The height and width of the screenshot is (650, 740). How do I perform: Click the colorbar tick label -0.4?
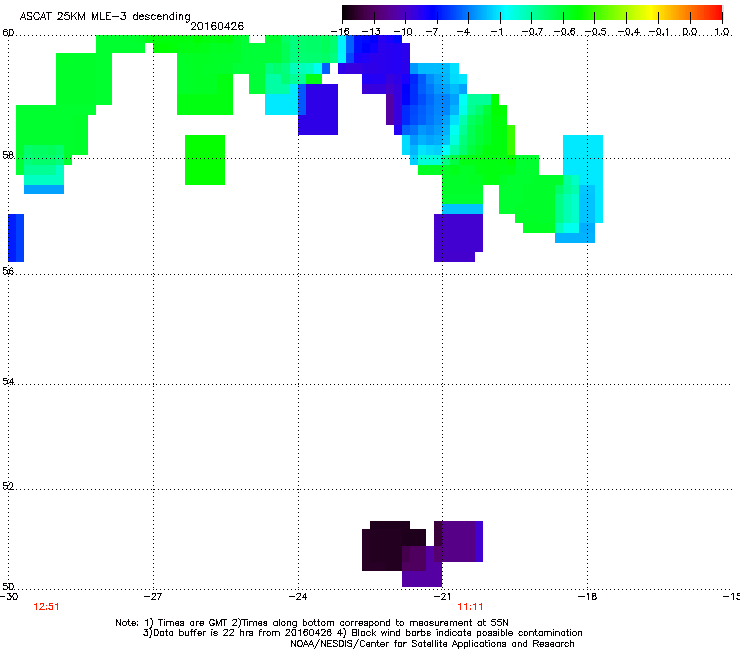pyautogui.click(x=628, y=32)
